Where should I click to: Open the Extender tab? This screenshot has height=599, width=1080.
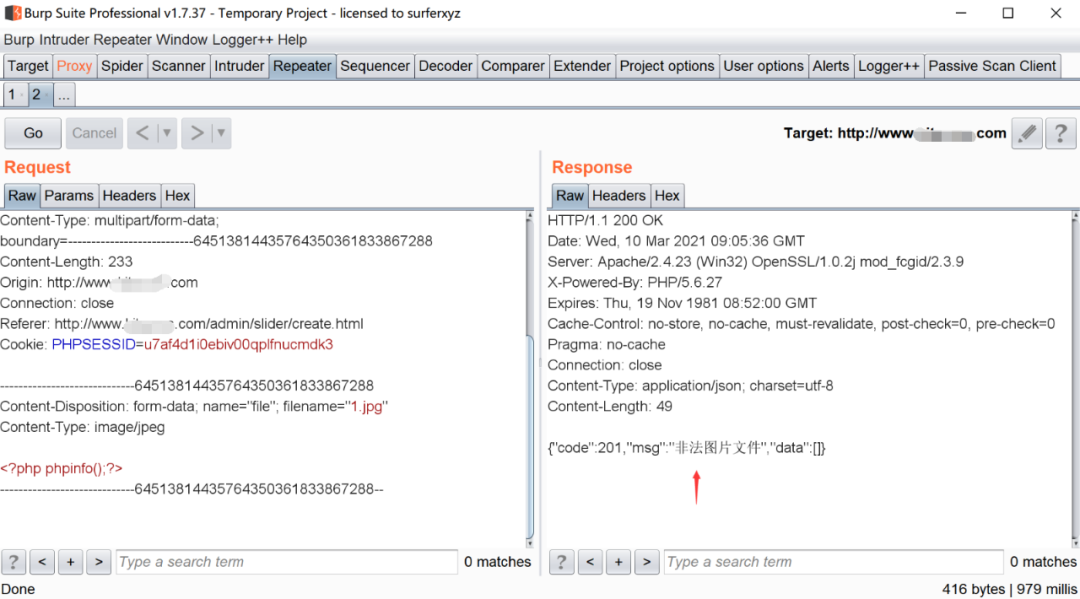point(582,66)
